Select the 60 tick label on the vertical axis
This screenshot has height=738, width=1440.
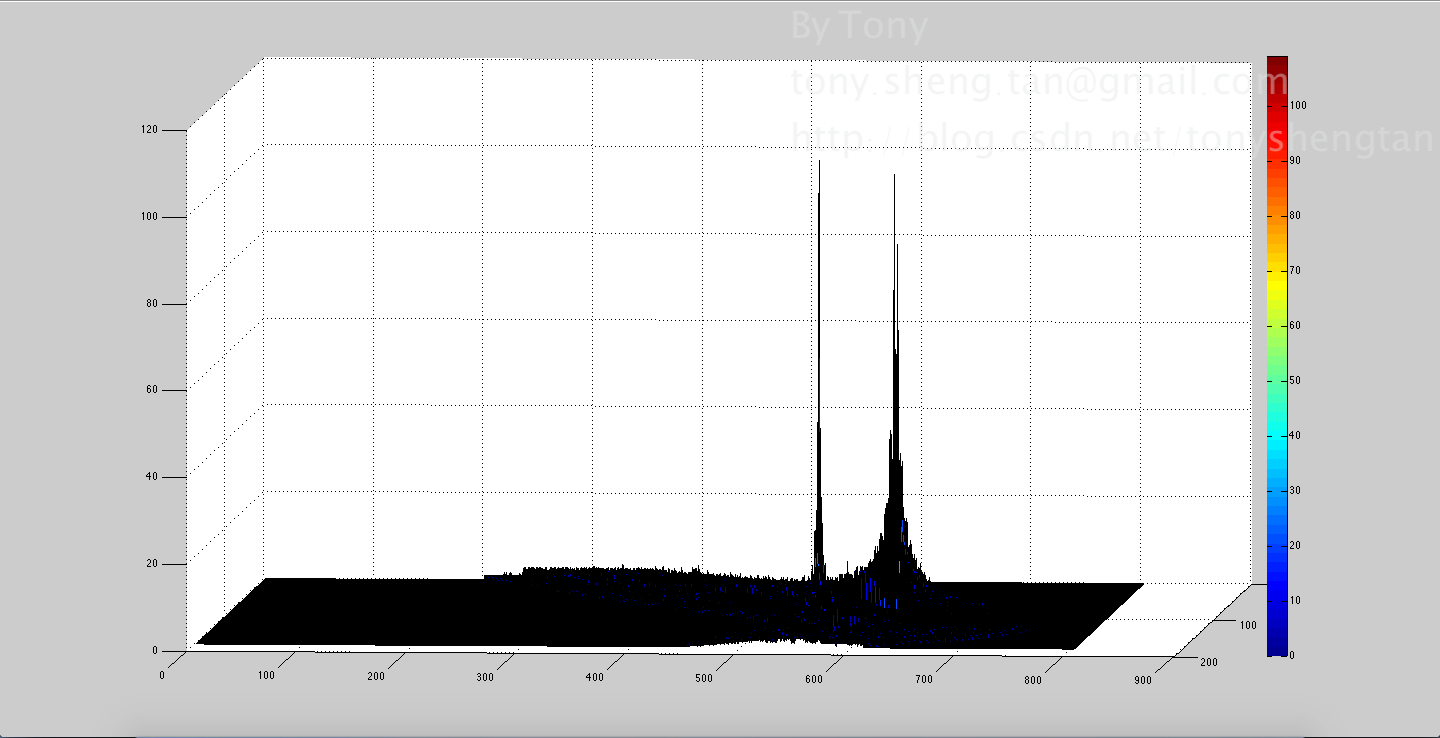(152, 390)
